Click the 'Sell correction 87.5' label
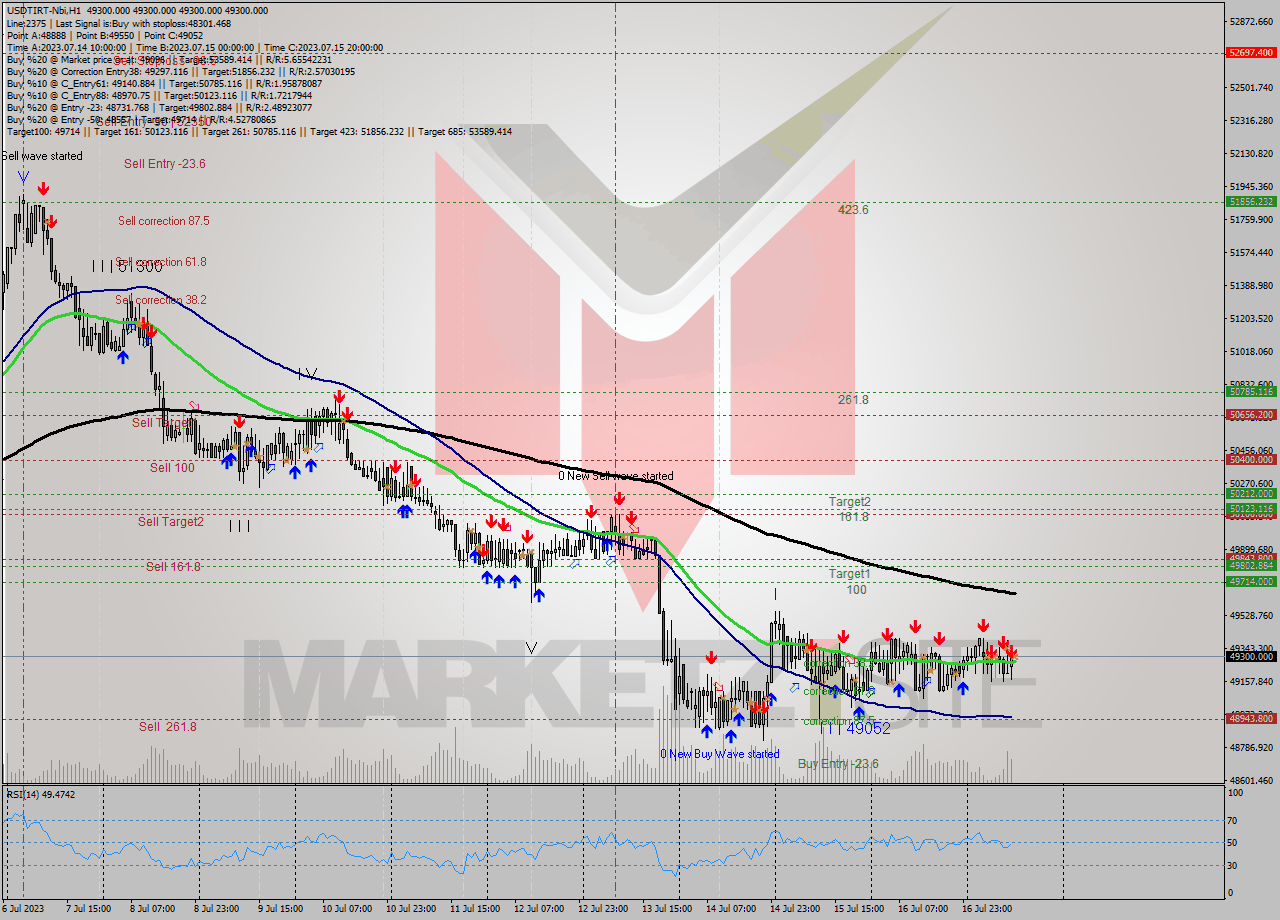 pyautogui.click(x=164, y=221)
